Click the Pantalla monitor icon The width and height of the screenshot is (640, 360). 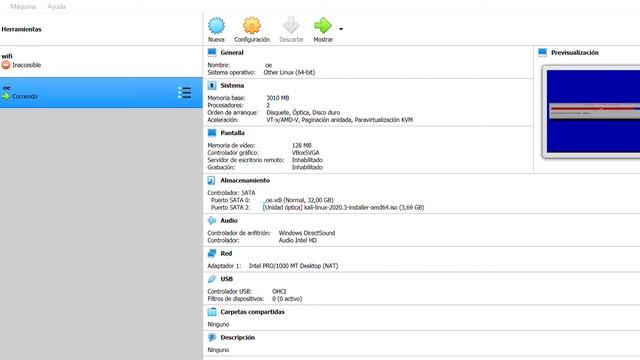coord(212,133)
